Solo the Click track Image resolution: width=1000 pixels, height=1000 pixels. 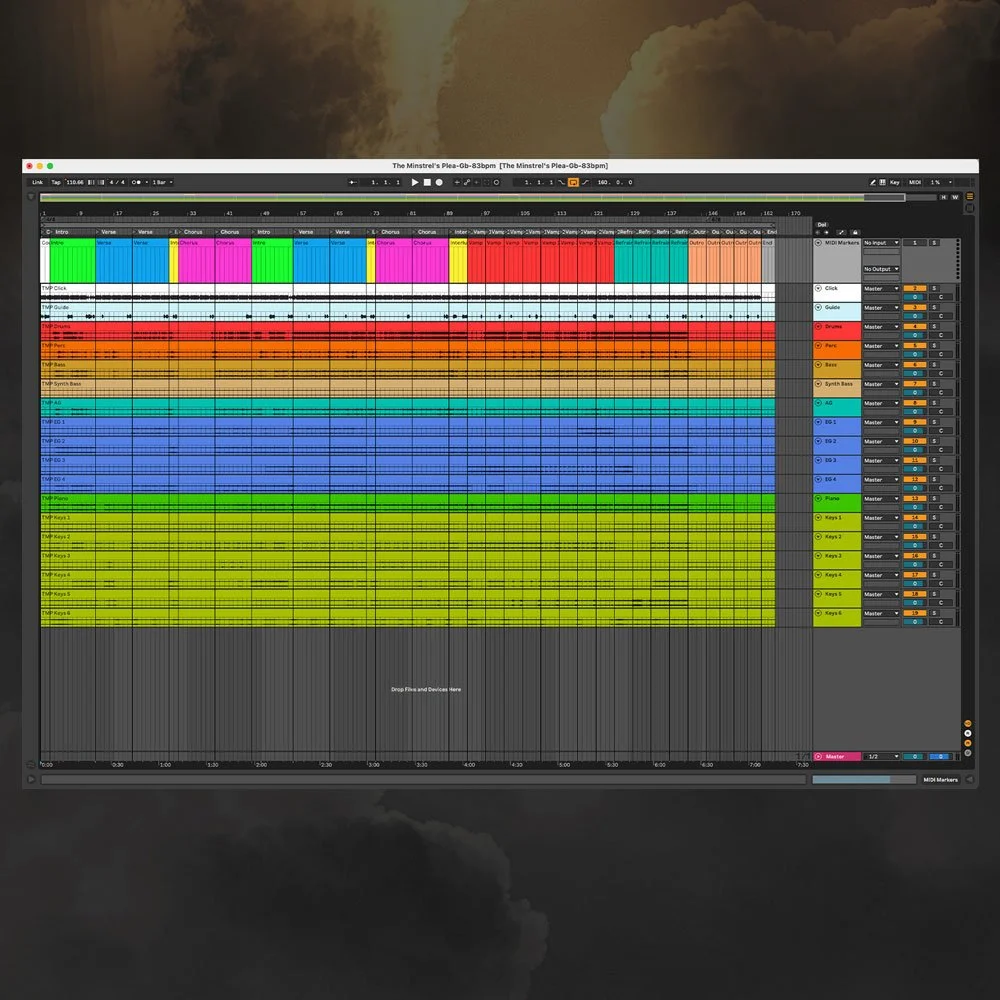coord(934,288)
